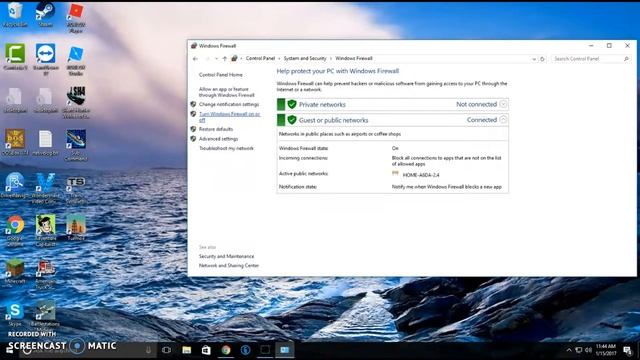640x360 pixels.
Task: Switch to Chrome in the taskbar
Action: click(x=226, y=350)
